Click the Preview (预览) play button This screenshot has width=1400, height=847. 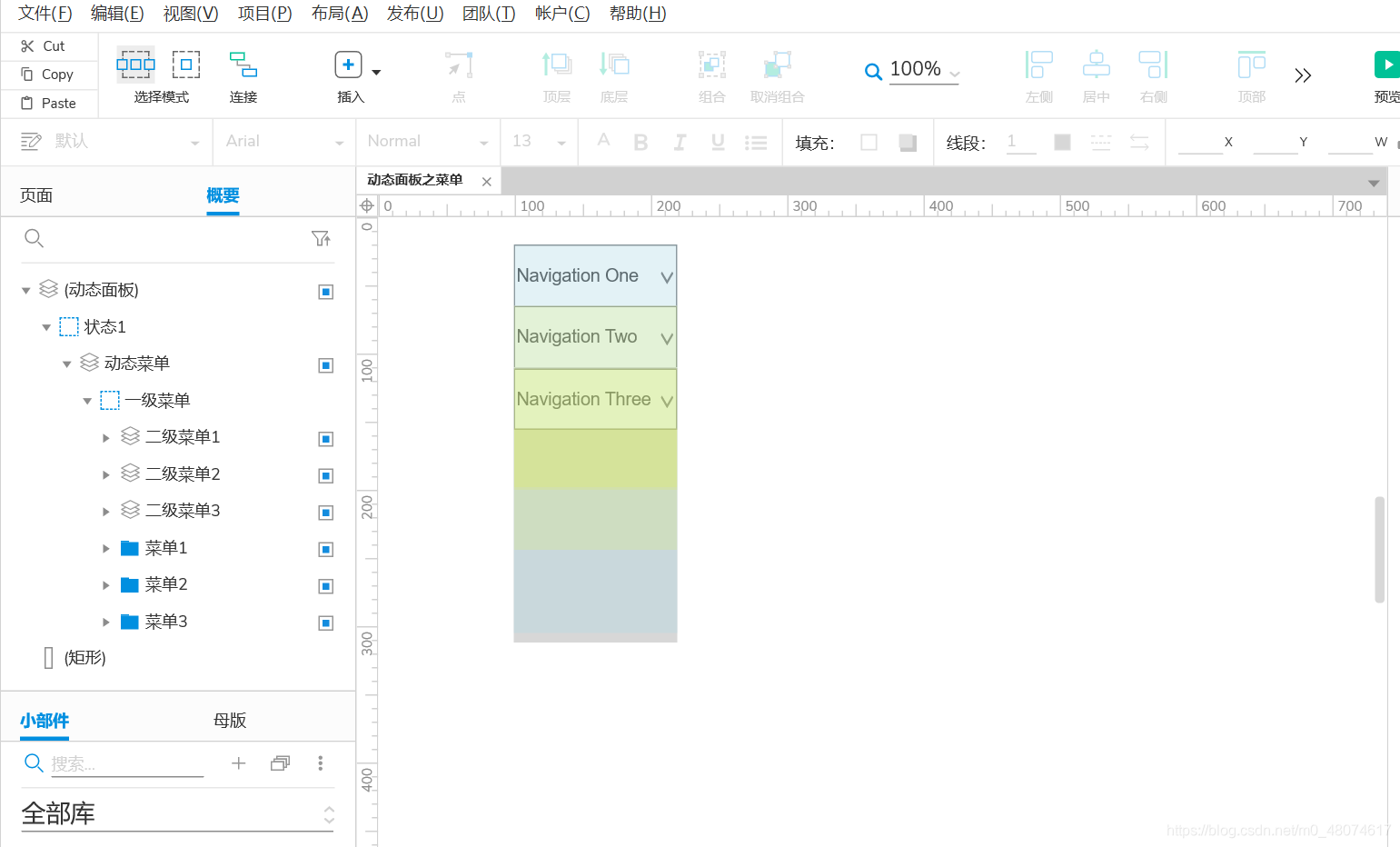tap(1386, 65)
